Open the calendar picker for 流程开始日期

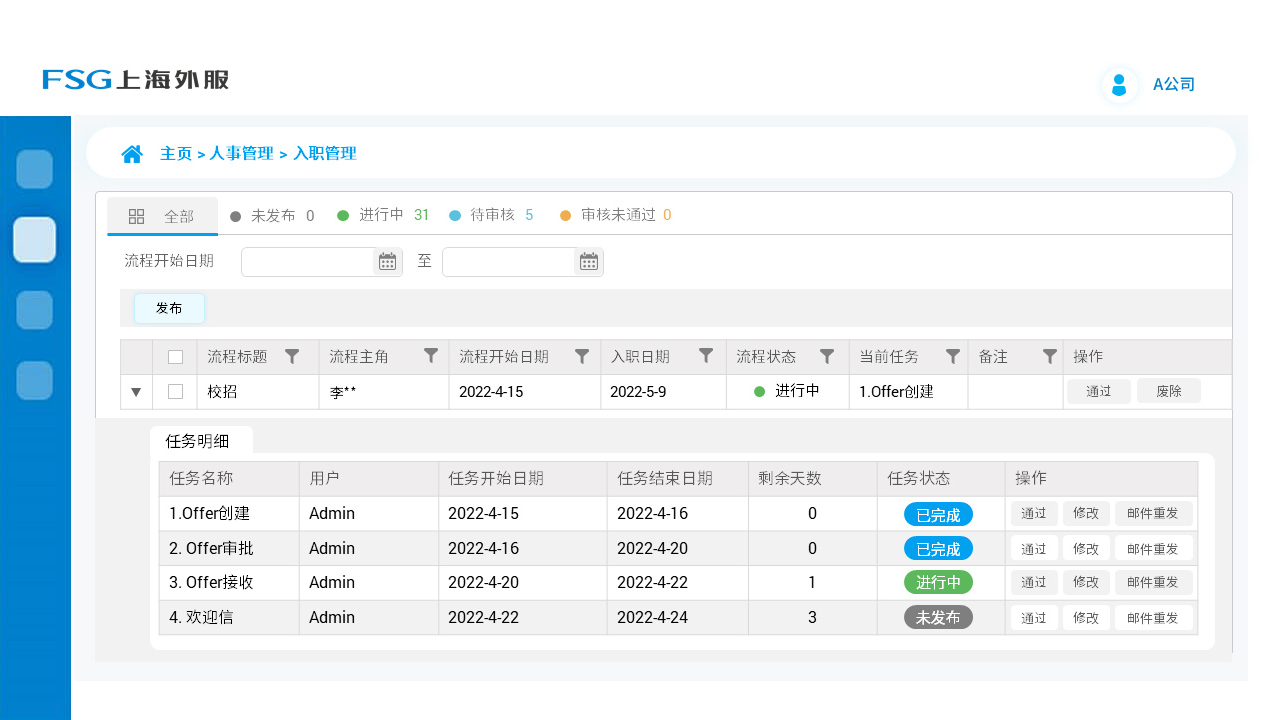387,261
